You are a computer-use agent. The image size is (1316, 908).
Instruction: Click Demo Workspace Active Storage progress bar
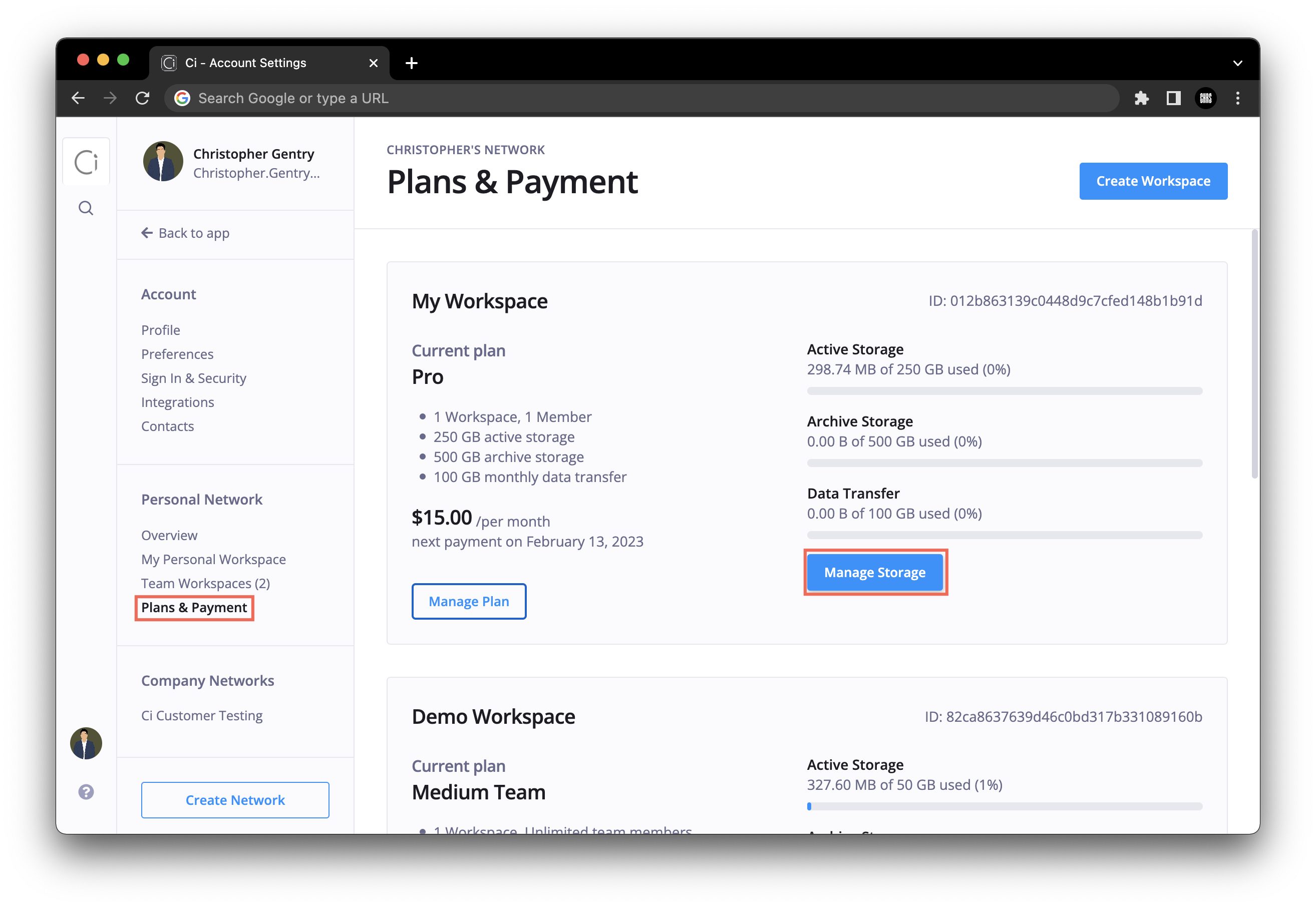click(x=1005, y=806)
